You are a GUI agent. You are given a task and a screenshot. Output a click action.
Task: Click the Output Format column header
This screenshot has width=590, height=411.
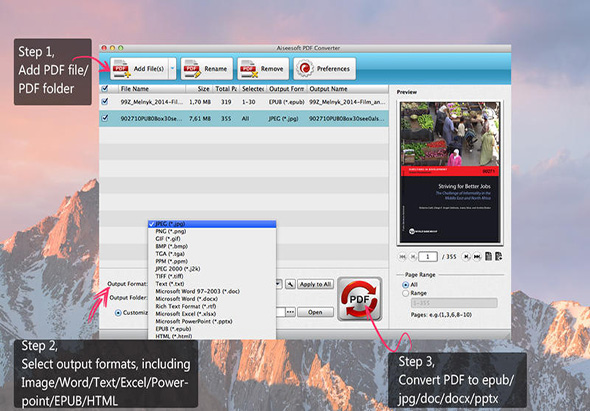[286, 89]
